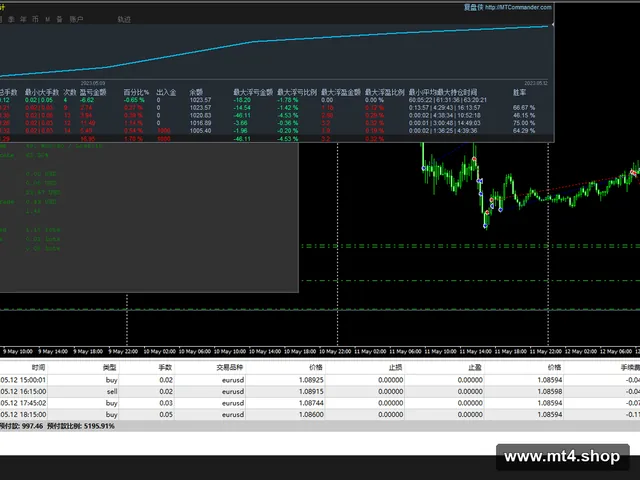
Task: Click the 最大浮盈比例 column header
Action: 384,92
